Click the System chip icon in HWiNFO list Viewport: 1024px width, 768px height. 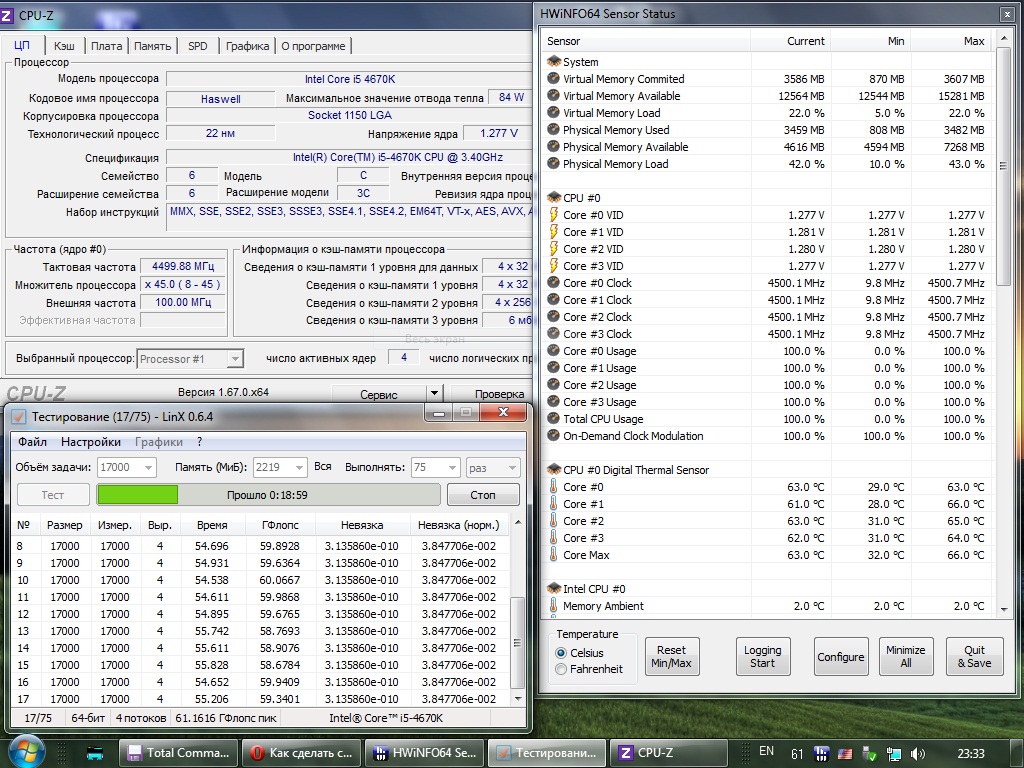(554, 61)
